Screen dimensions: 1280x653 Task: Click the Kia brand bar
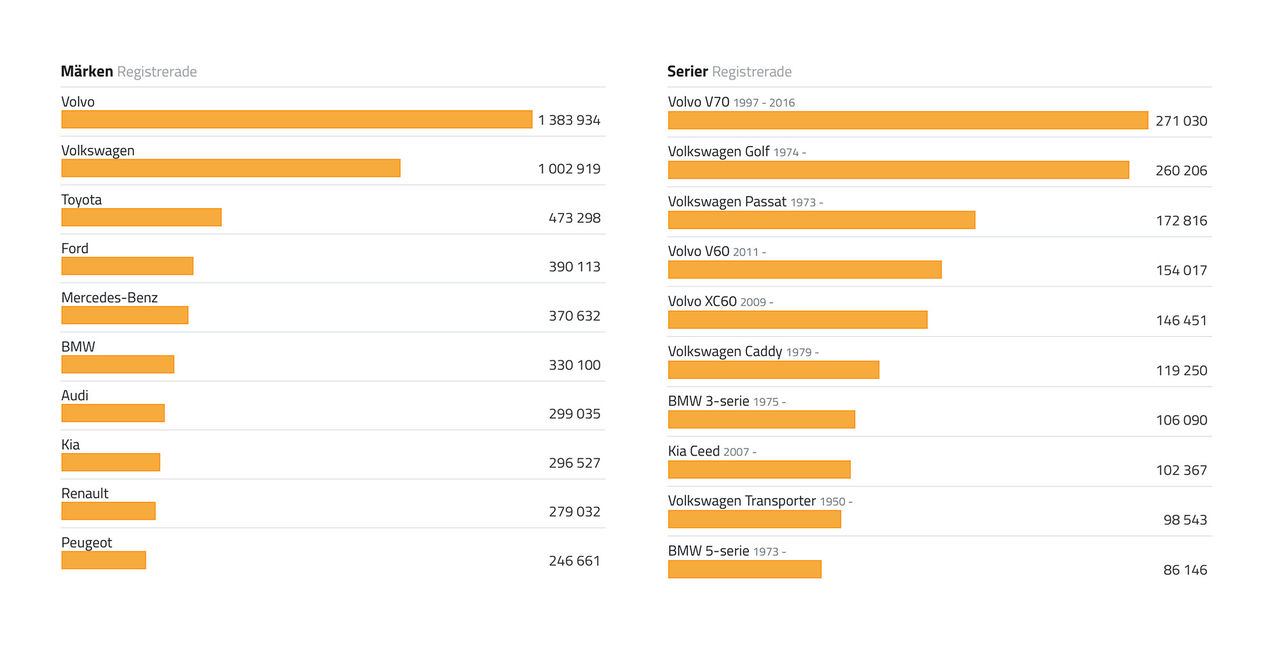coord(110,462)
